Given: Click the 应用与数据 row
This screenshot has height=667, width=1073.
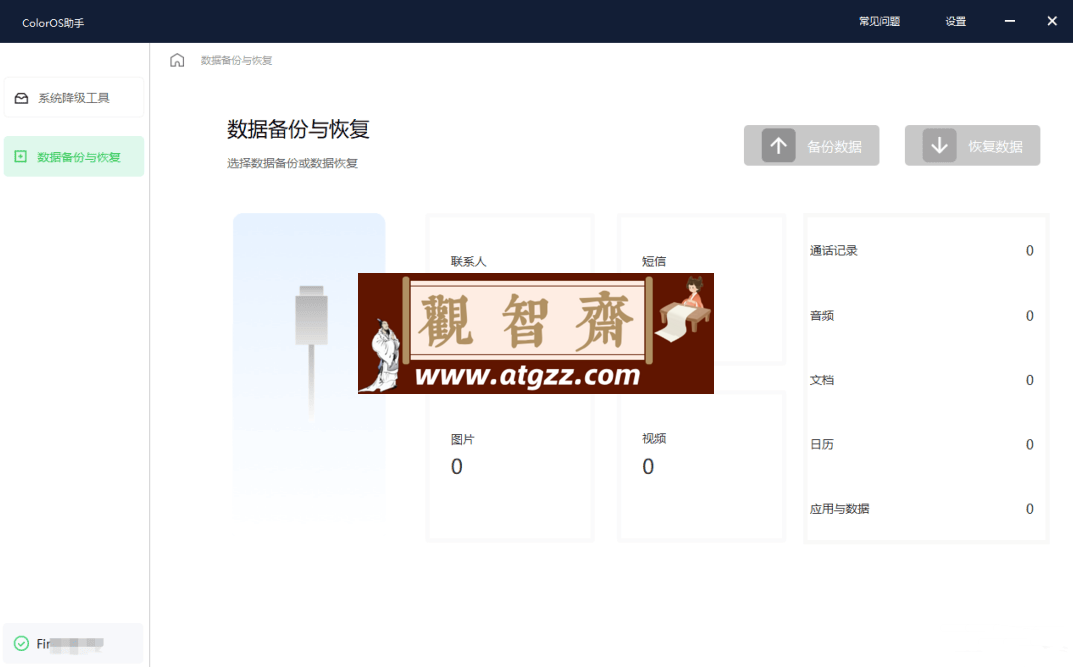Looking at the screenshot, I should pyautogui.click(x=922, y=508).
